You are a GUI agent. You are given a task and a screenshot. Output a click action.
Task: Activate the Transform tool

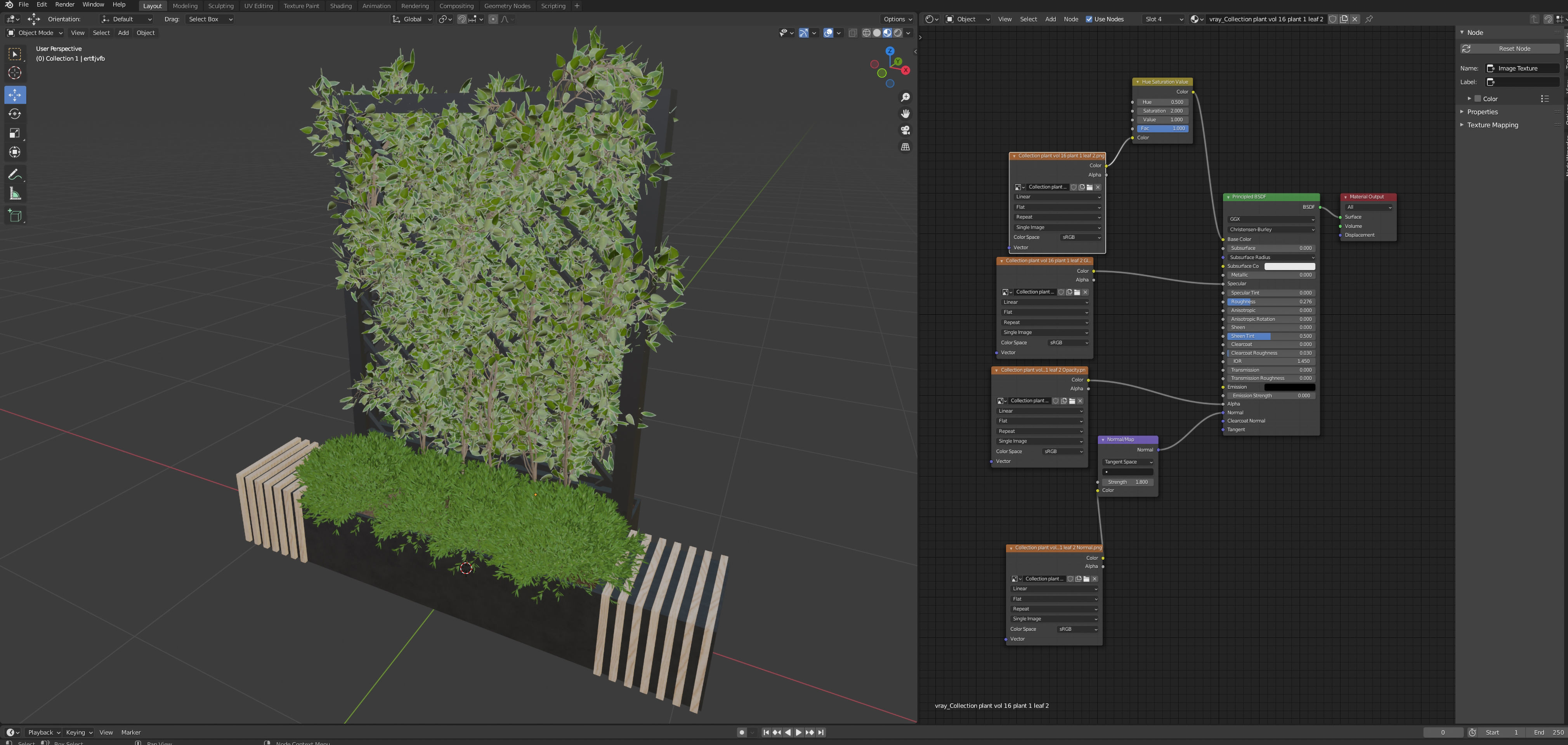pyautogui.click(x=15, y=152)
